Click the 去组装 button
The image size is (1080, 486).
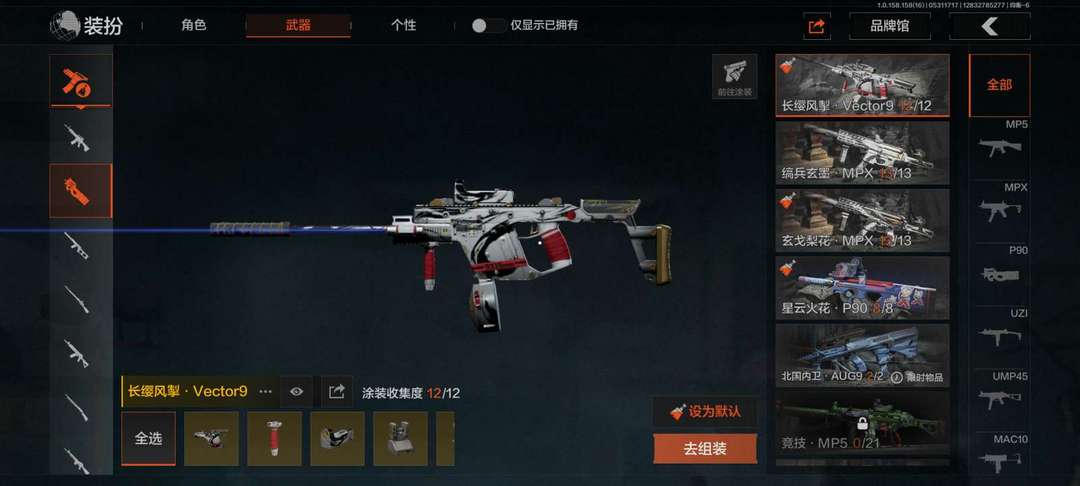coord(705,449)
